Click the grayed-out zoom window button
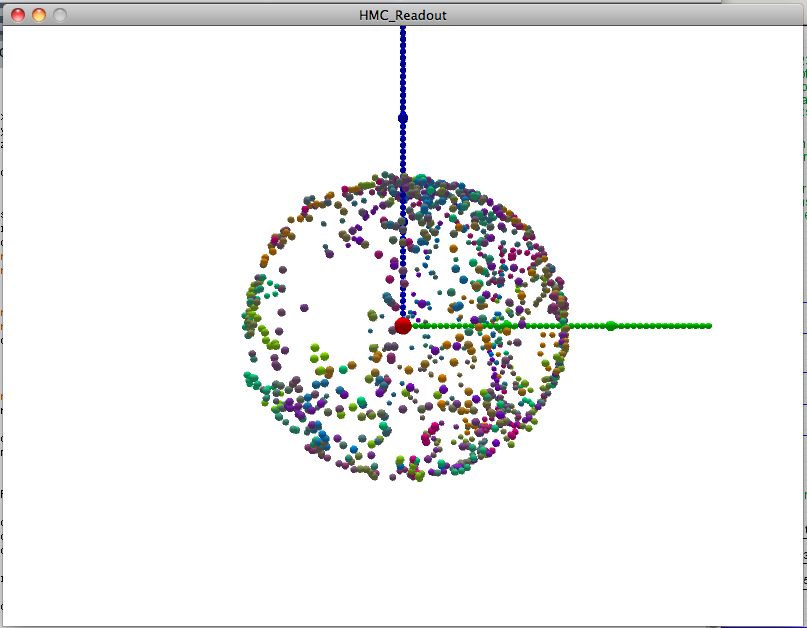807x628 pixels. coord(60,15)
